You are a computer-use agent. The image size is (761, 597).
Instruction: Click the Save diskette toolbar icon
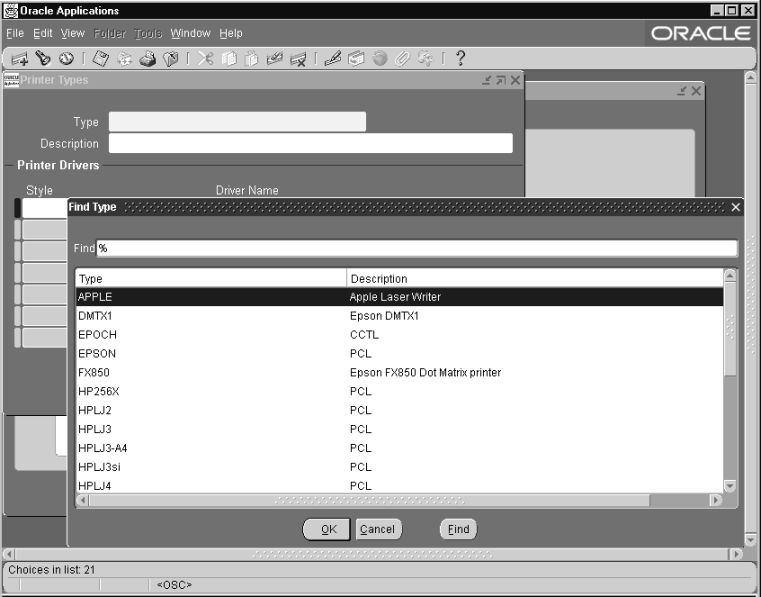click(100, 59)
